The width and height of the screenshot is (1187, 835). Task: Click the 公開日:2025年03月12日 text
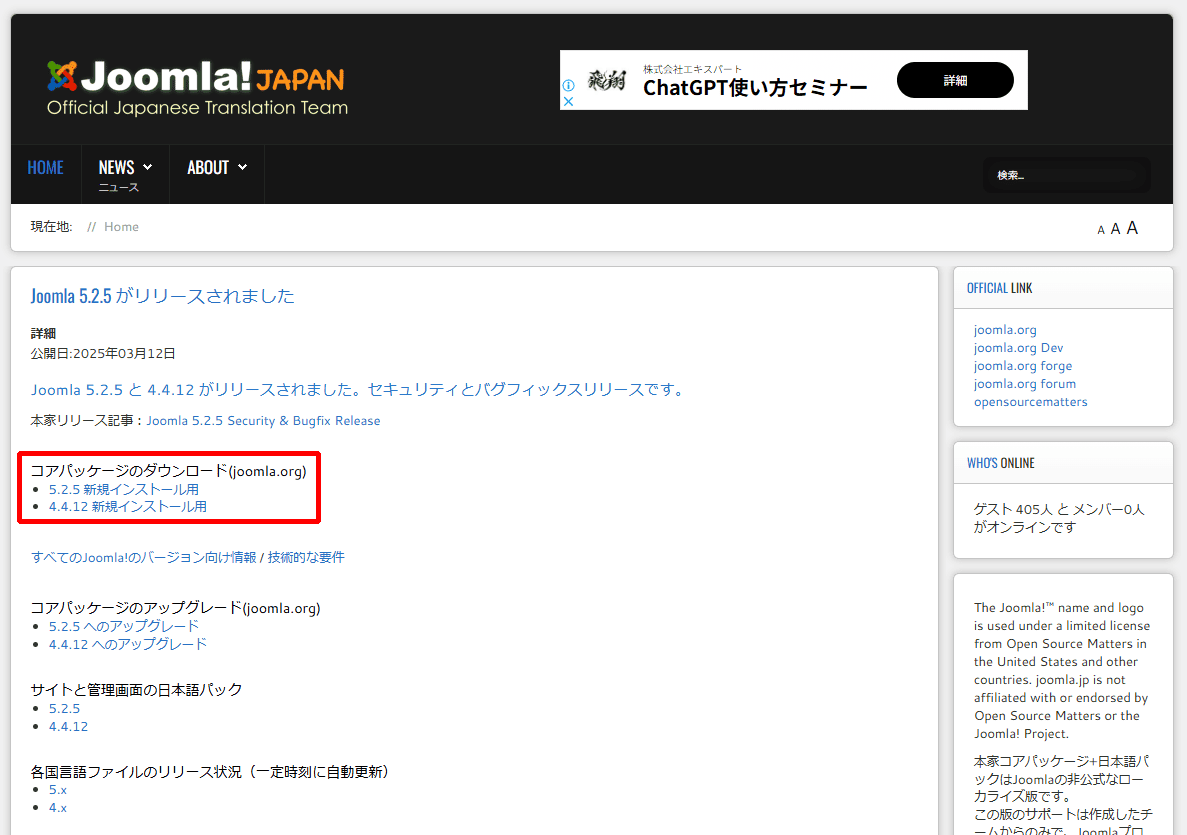click(x=103, y=354)
